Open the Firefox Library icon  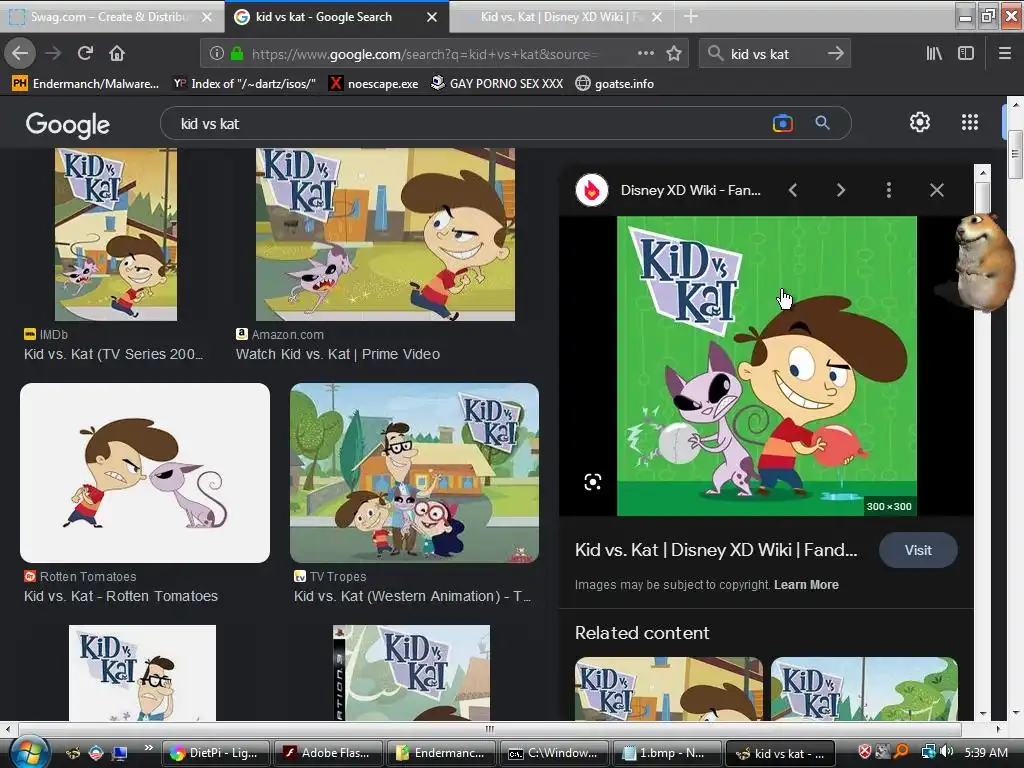(x=934, y=54)
